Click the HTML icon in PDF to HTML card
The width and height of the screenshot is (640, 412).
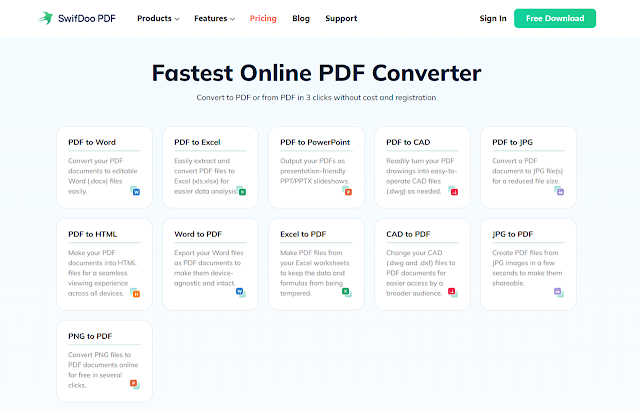tap(135, 293)
